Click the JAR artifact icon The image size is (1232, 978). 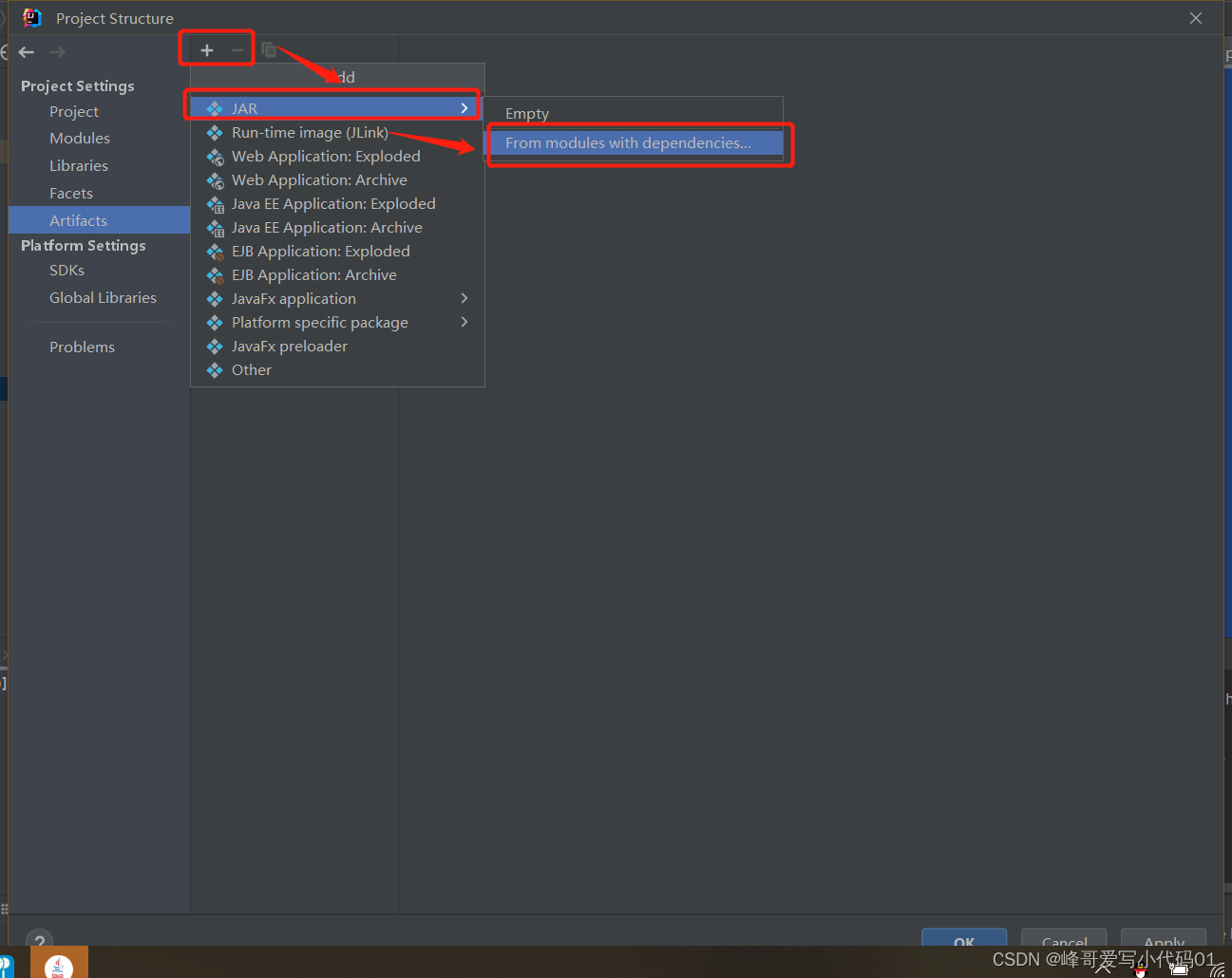click(x=215, y=108)
